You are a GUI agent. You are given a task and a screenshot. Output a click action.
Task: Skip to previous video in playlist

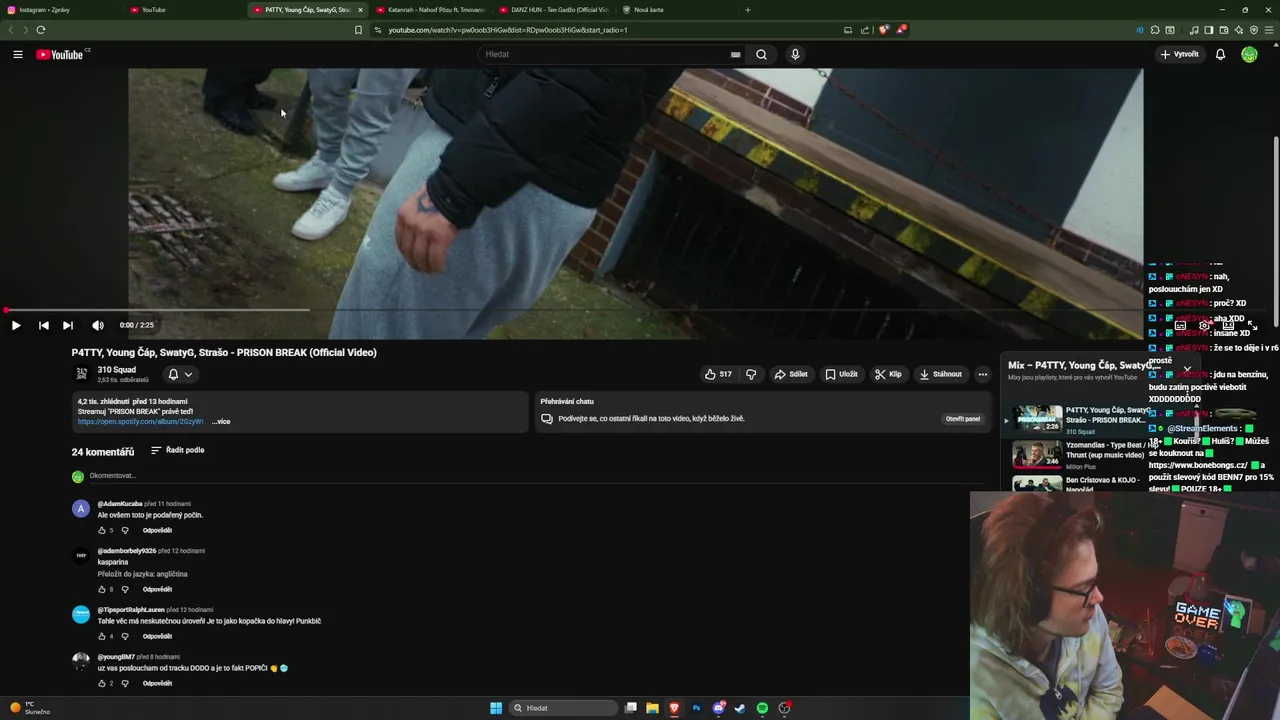pos(43,325)
